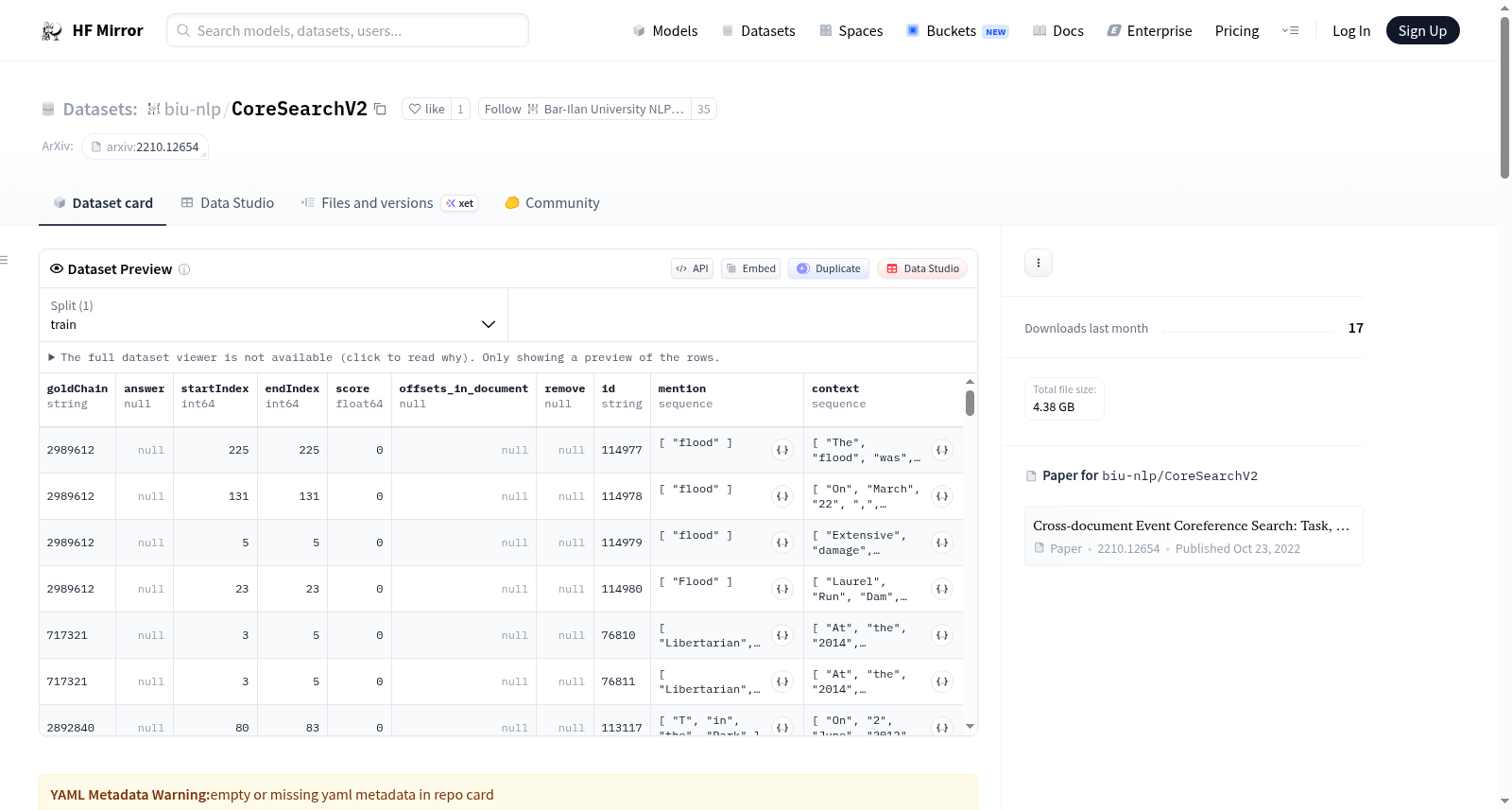Viewport: 1512px width, 810px height.
Task: Open the Embed options
Action: [x=750, y=268]
